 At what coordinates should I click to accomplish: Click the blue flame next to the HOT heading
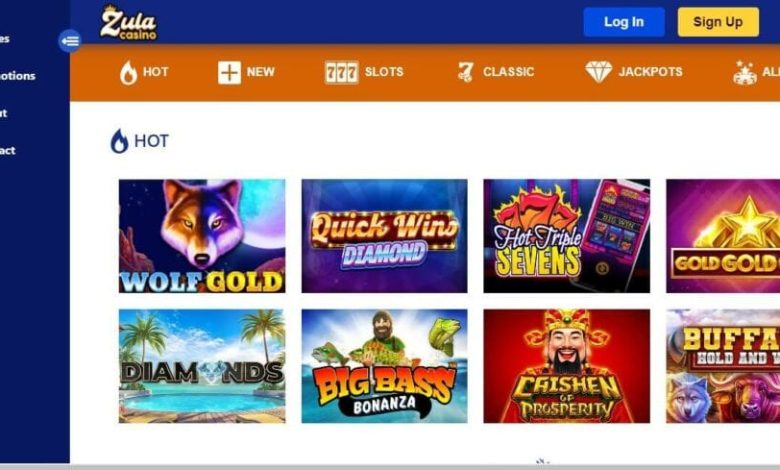[119, 141]
